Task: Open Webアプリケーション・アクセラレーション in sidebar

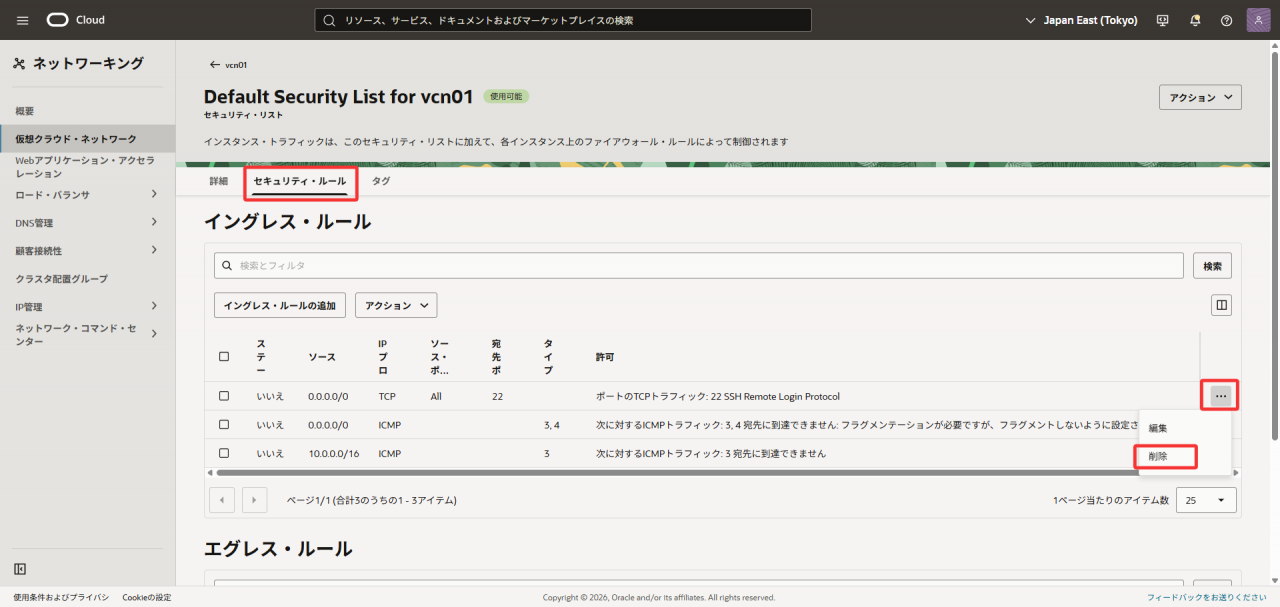Action: point(85,166)
